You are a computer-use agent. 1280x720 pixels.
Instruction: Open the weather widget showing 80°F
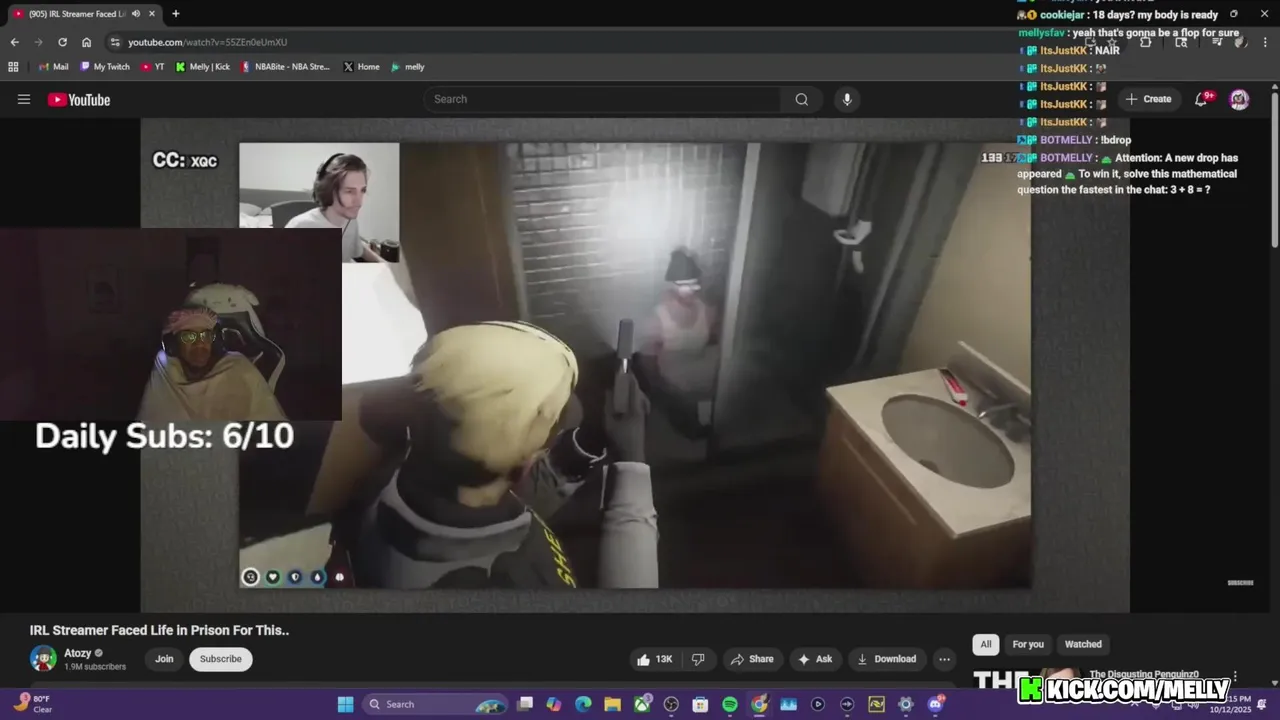point(33,704)
